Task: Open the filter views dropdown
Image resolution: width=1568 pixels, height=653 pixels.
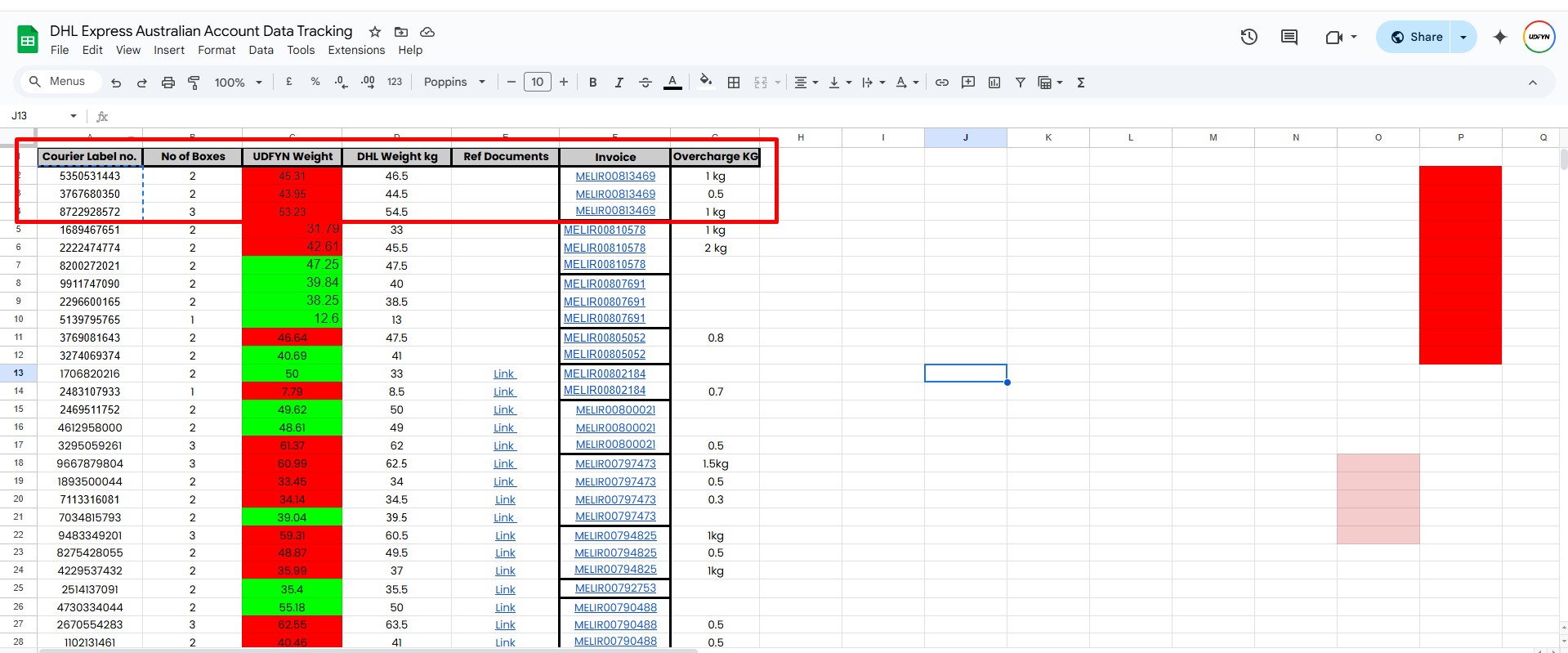Action: coord(1050,82)
